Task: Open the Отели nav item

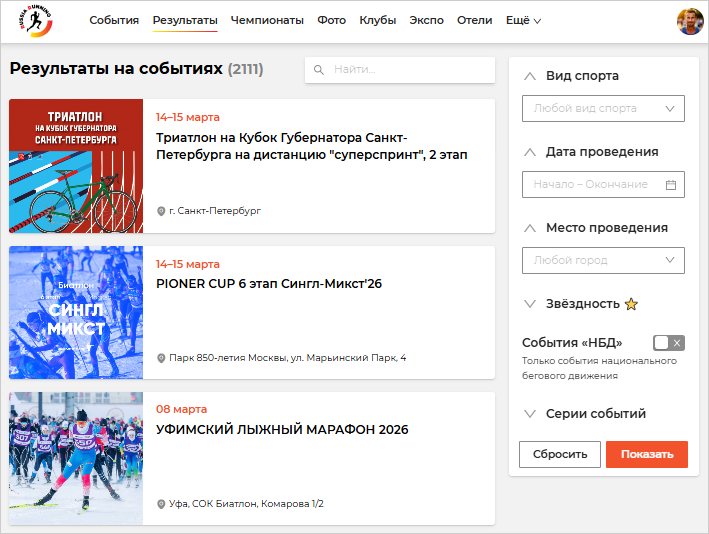Action: pyautogui.click(x=474, y=20)
